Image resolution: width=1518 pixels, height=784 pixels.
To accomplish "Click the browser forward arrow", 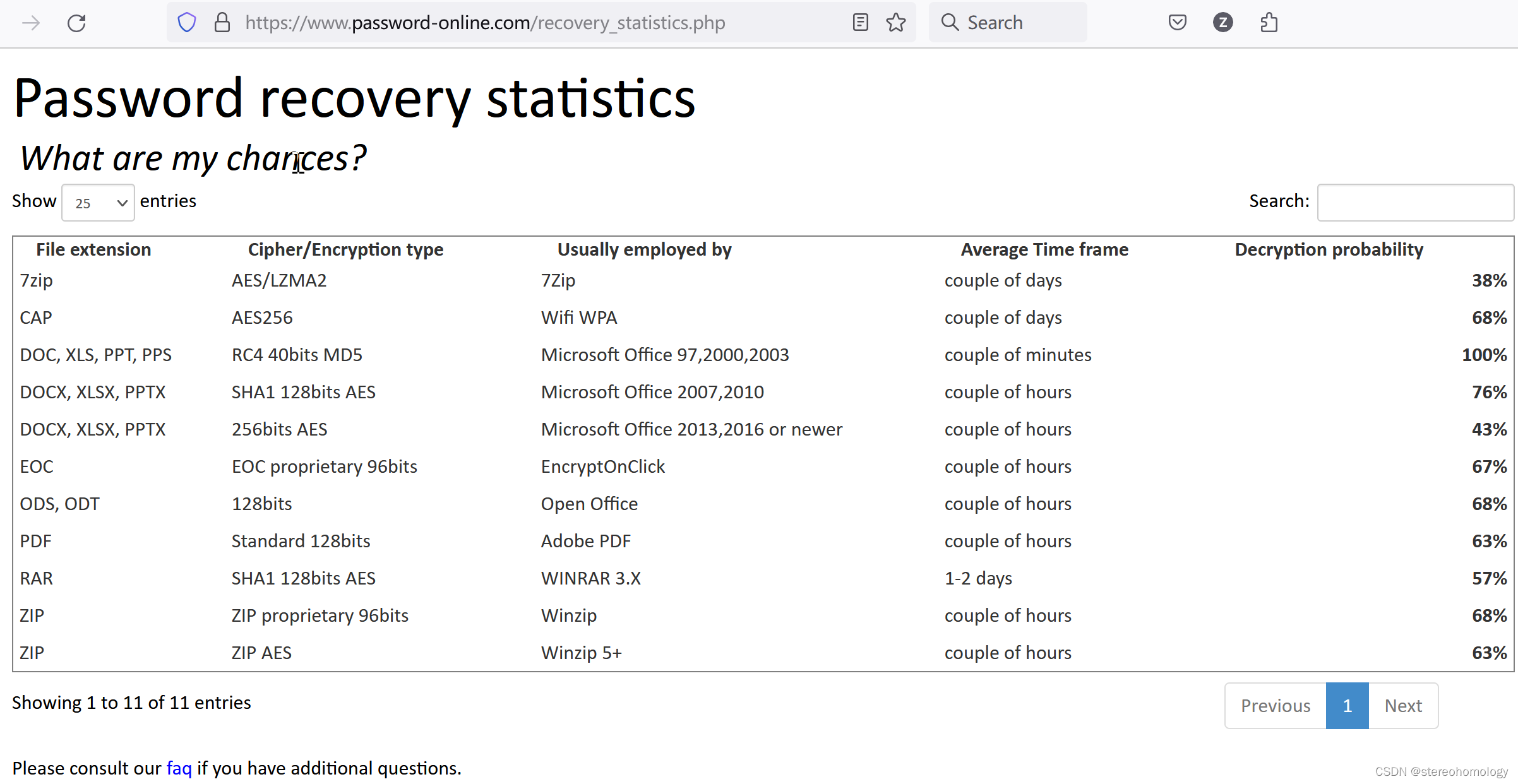I will pos(30,23).
